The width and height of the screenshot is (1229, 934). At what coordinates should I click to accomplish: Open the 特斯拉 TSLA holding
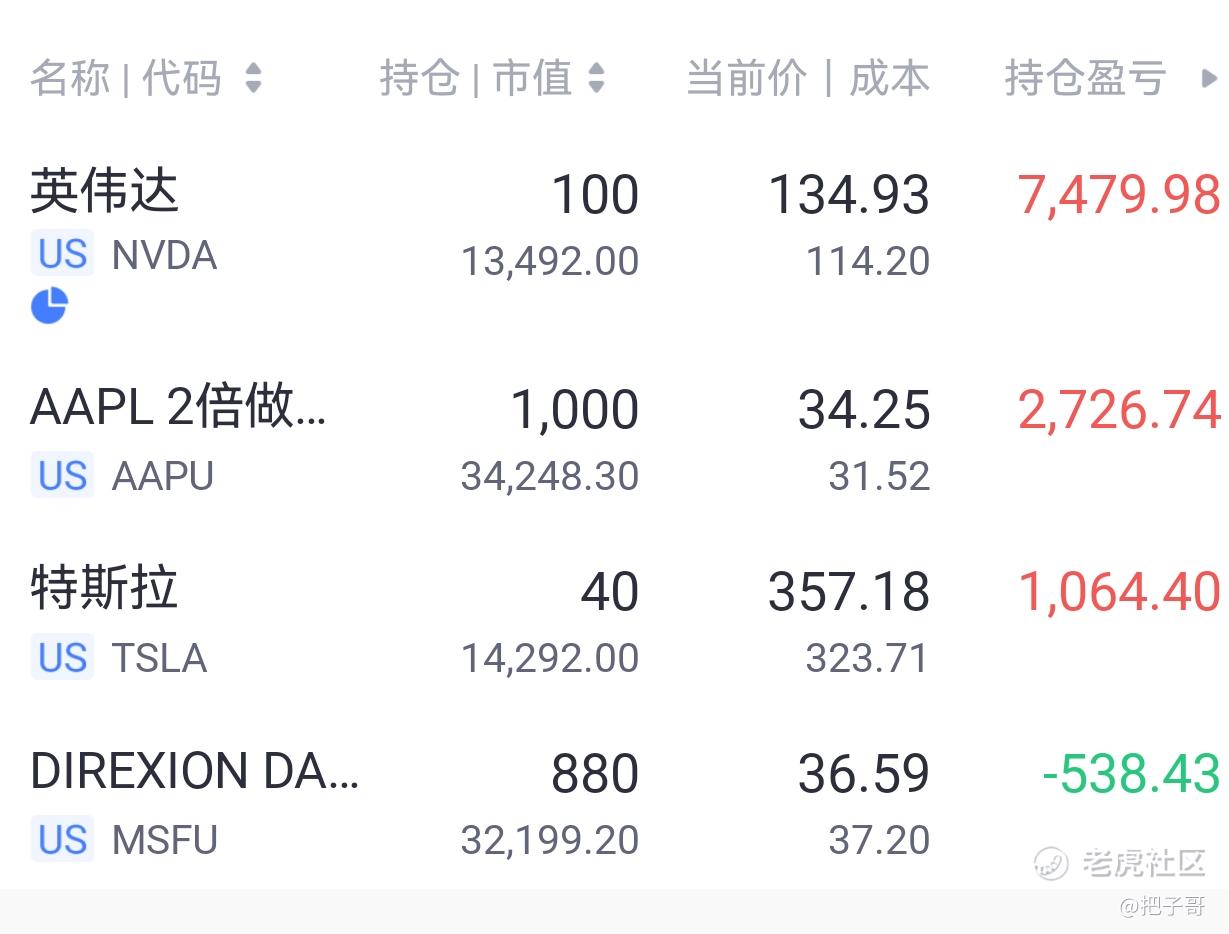tap(614, 621)
